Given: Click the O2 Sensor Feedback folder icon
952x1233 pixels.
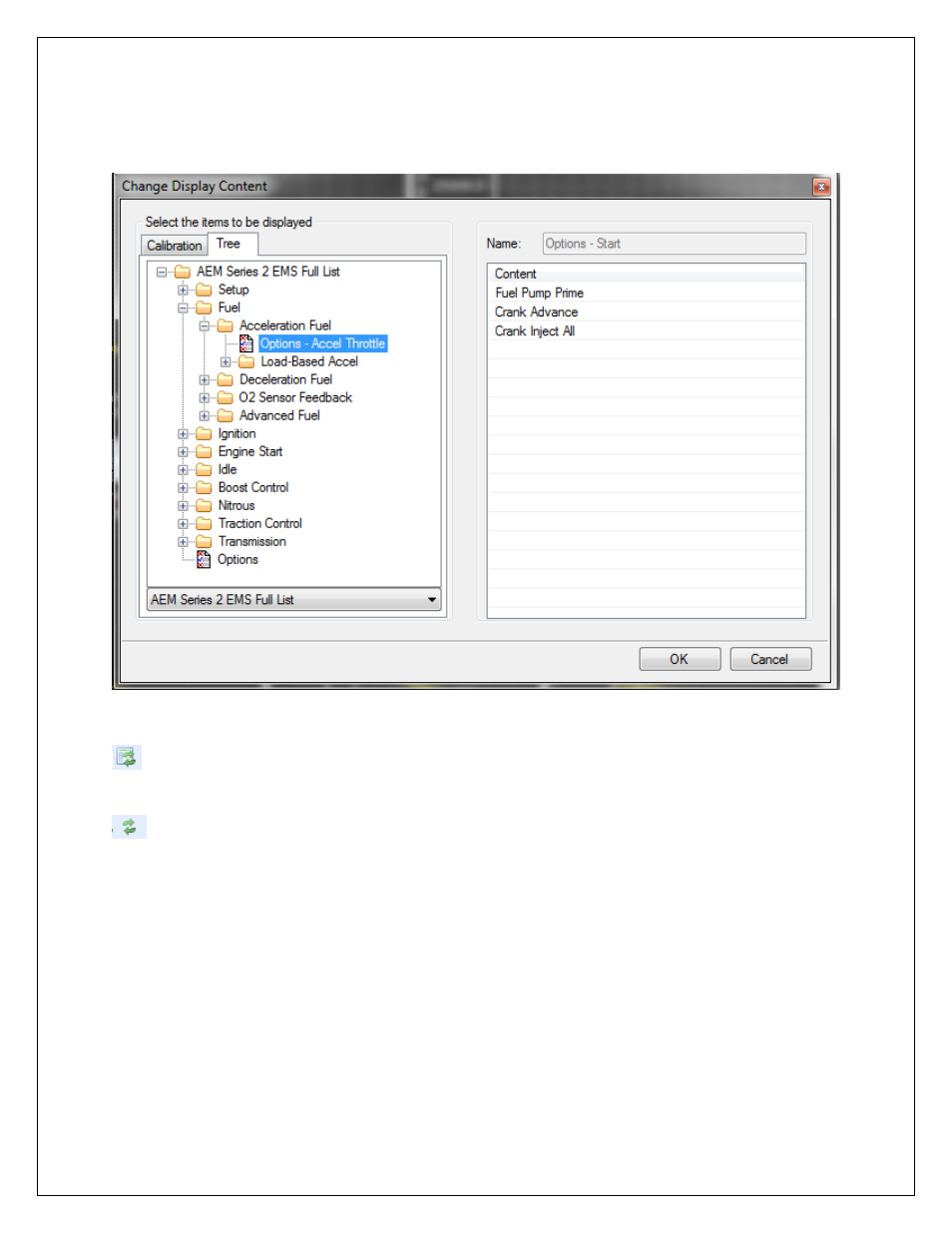Looking at the screenshot, I should [226, 397].
